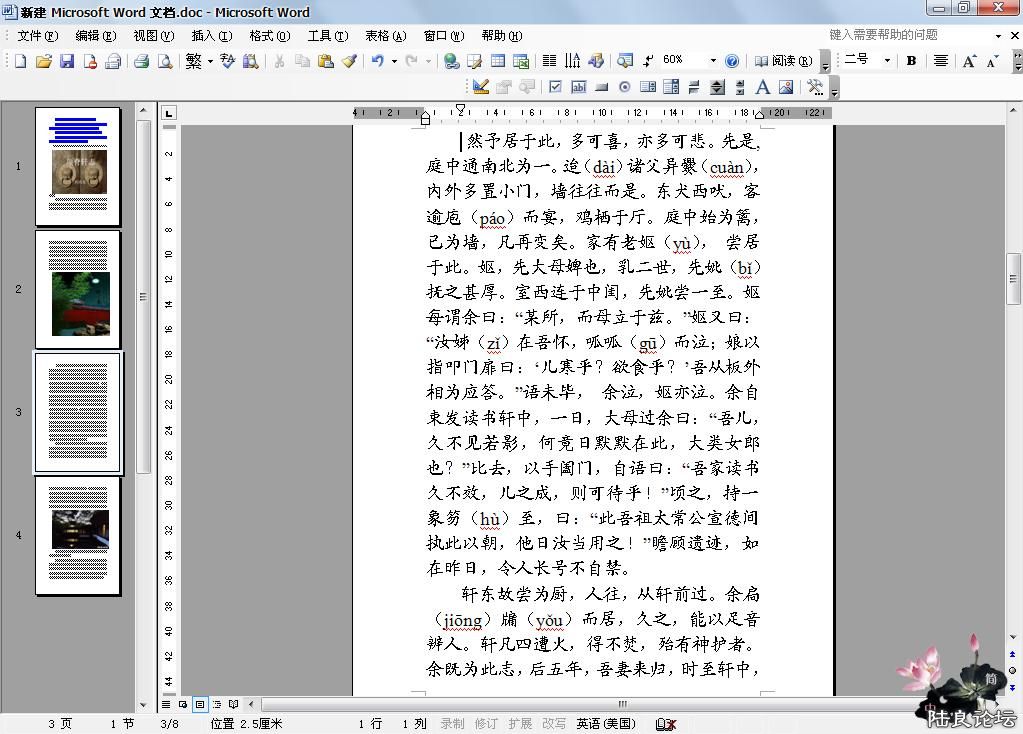This screenshot has height=734, width=1023.
Task: Open the 格式 (Format) menu
Action: coord(269,36)
